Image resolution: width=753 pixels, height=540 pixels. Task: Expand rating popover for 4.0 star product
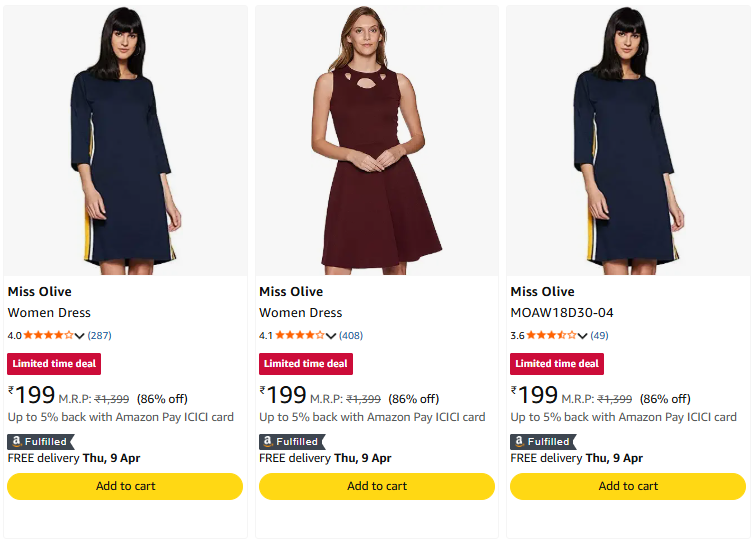[80, 336]
